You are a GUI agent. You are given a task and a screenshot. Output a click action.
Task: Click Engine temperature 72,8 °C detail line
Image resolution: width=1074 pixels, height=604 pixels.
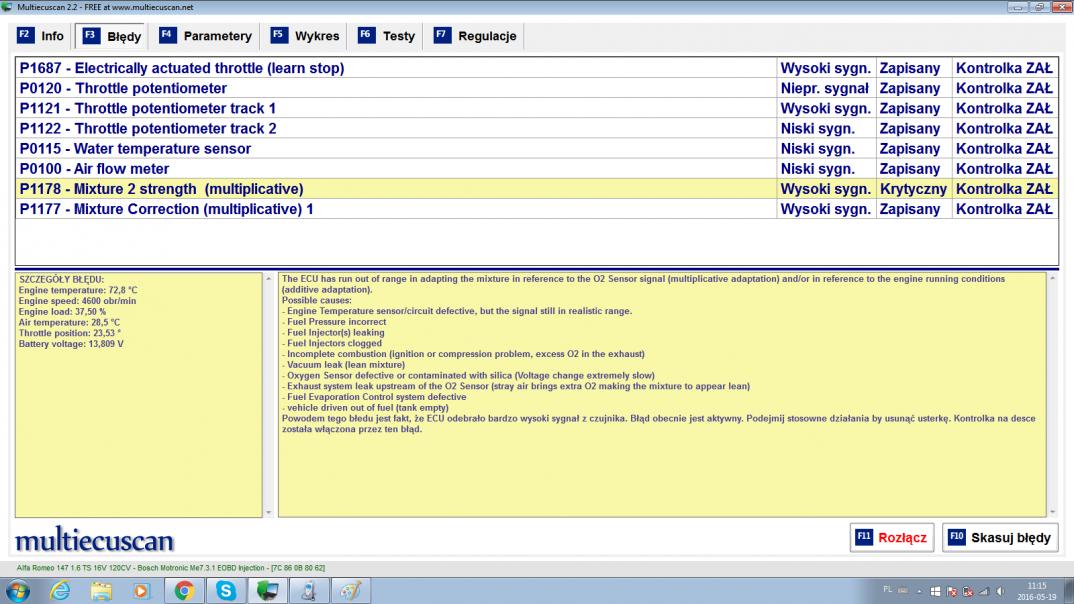click(78, 290)
